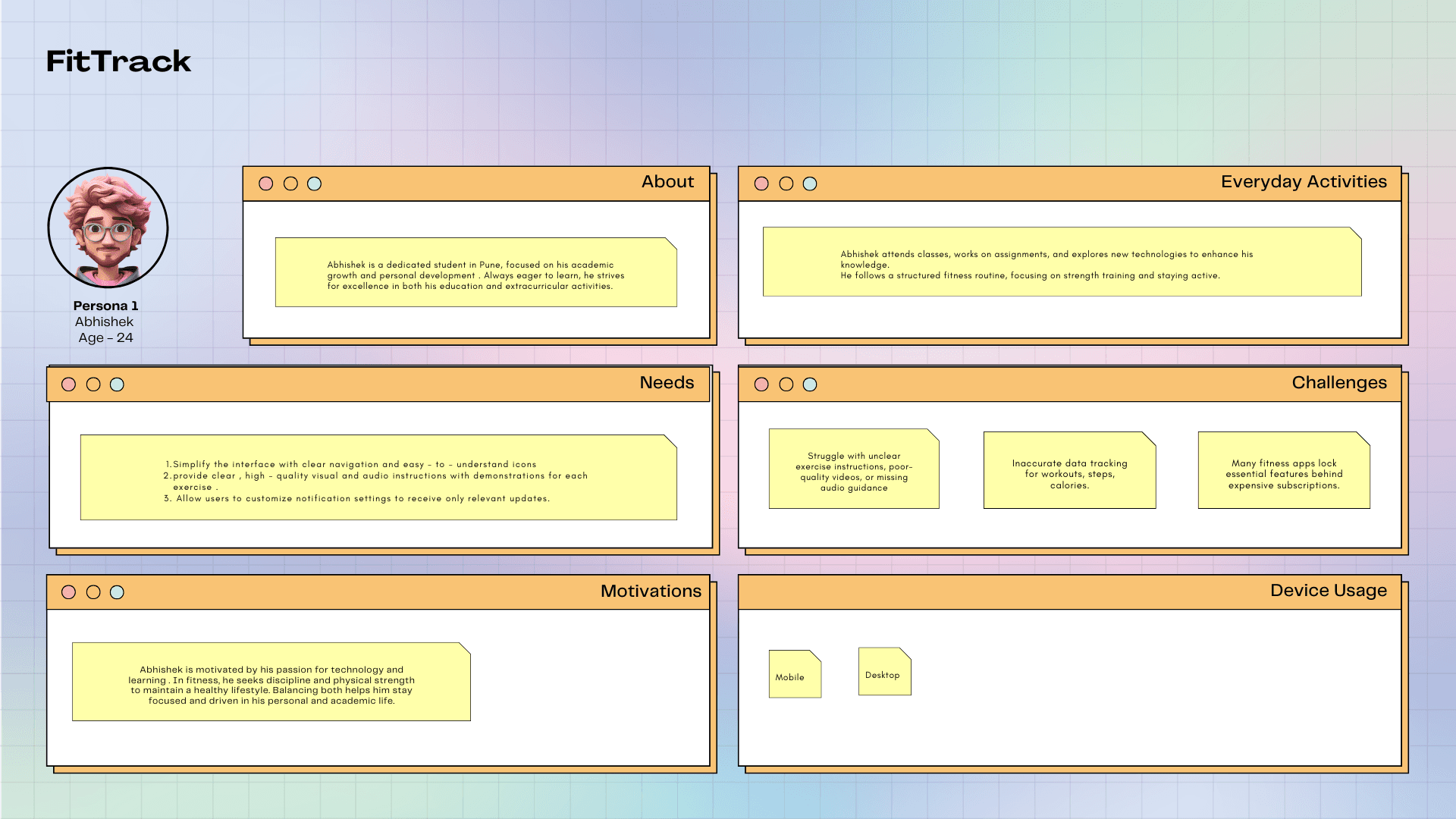This screenshot has width=1456, height=819.
Task: Click the pink circle in Needs header
Action: [x=69, y=384]
